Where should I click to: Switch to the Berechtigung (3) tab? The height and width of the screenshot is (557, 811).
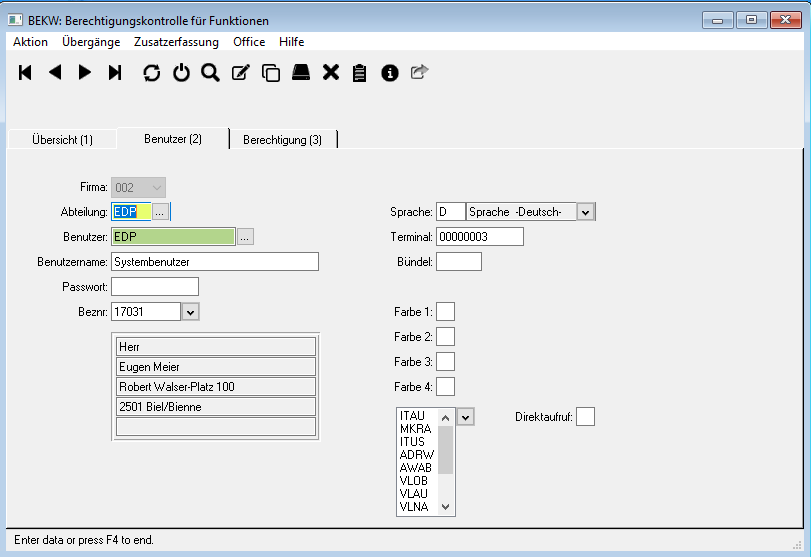coord(282,140)
